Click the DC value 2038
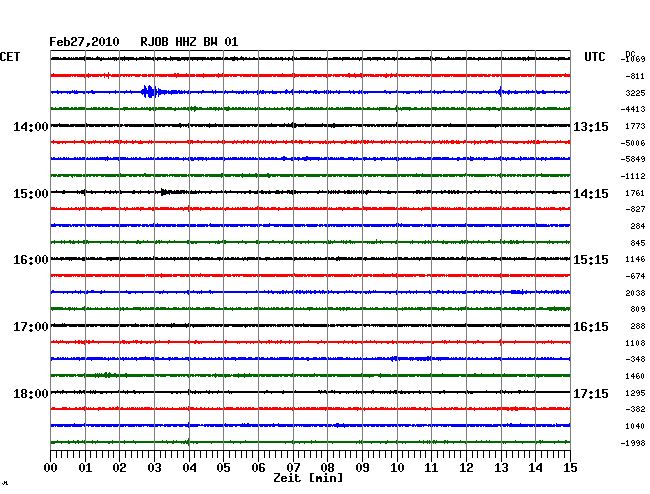 click(635, 293)
